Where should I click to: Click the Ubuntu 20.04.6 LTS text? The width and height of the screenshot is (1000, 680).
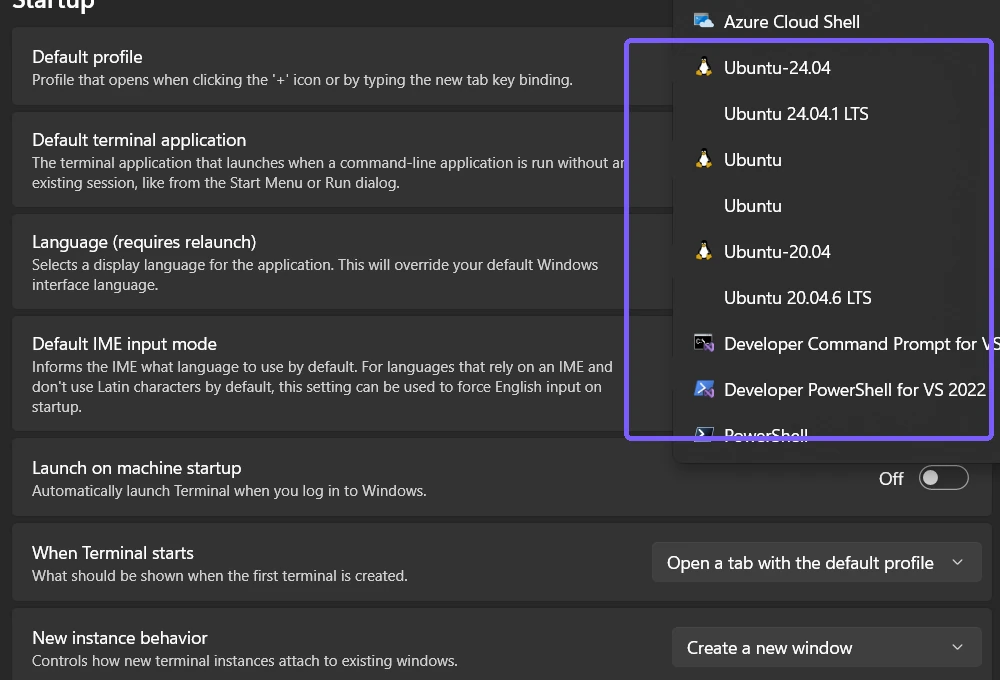click(797, 298)
